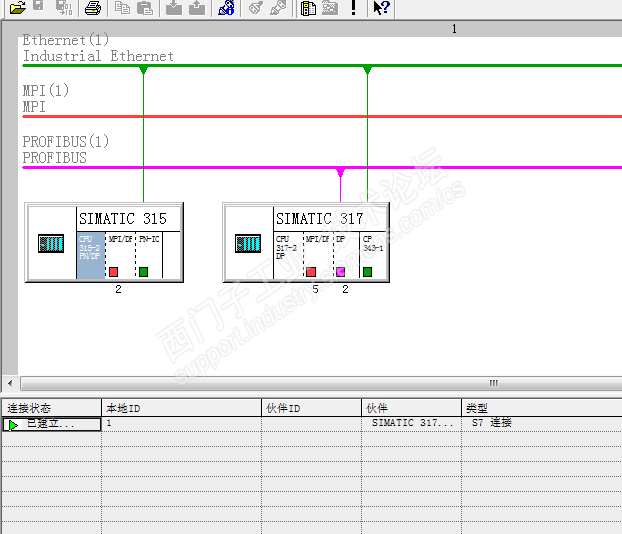622x534 pixels.
Task: Select the 已建立 connection status cell
Action: [52, 424]
